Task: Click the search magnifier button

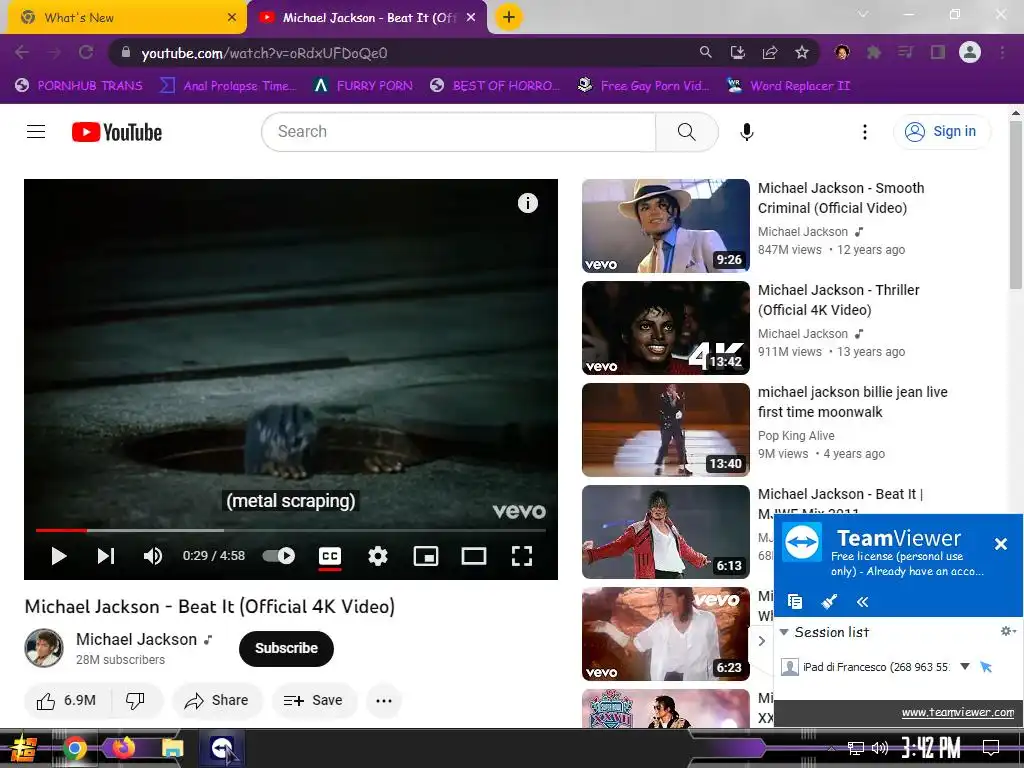Action: 686,132
